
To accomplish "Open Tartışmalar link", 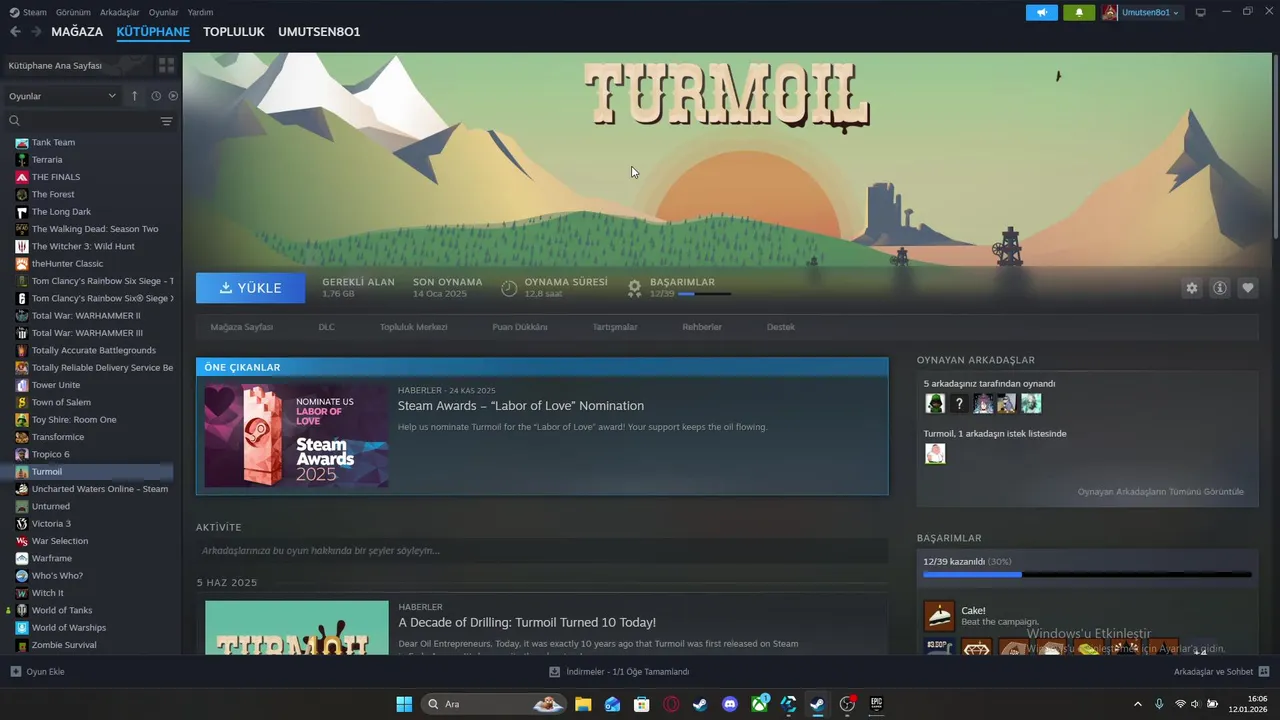I will 615,327.
